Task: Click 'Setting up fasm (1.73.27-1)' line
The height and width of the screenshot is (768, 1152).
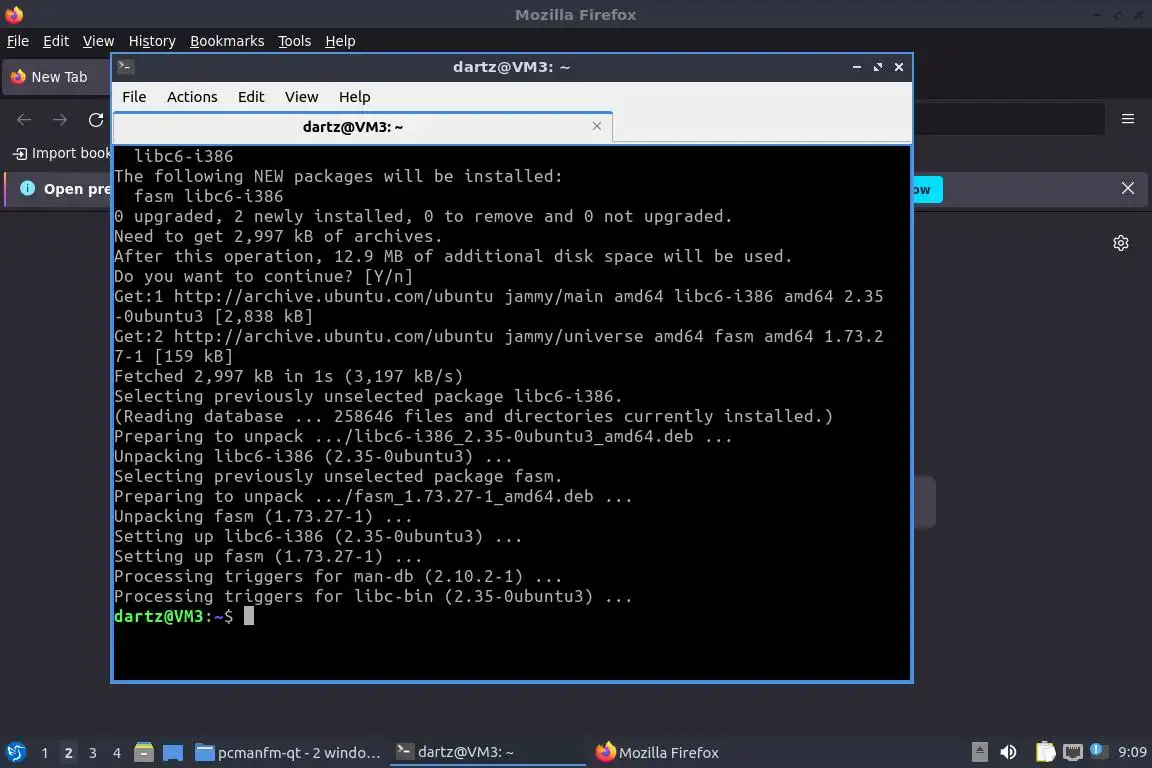Action: [268, 556]
